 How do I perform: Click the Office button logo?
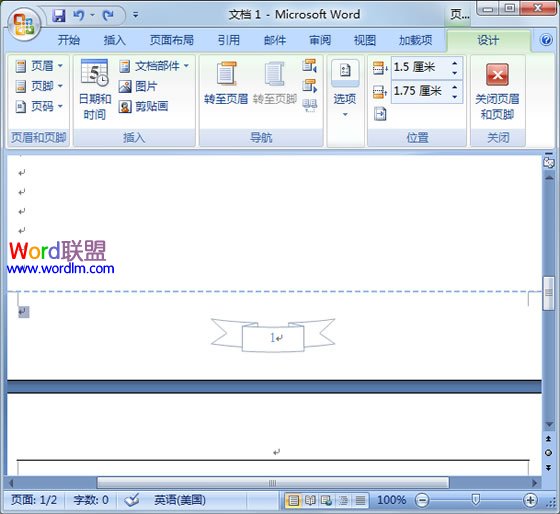(24, 25)
